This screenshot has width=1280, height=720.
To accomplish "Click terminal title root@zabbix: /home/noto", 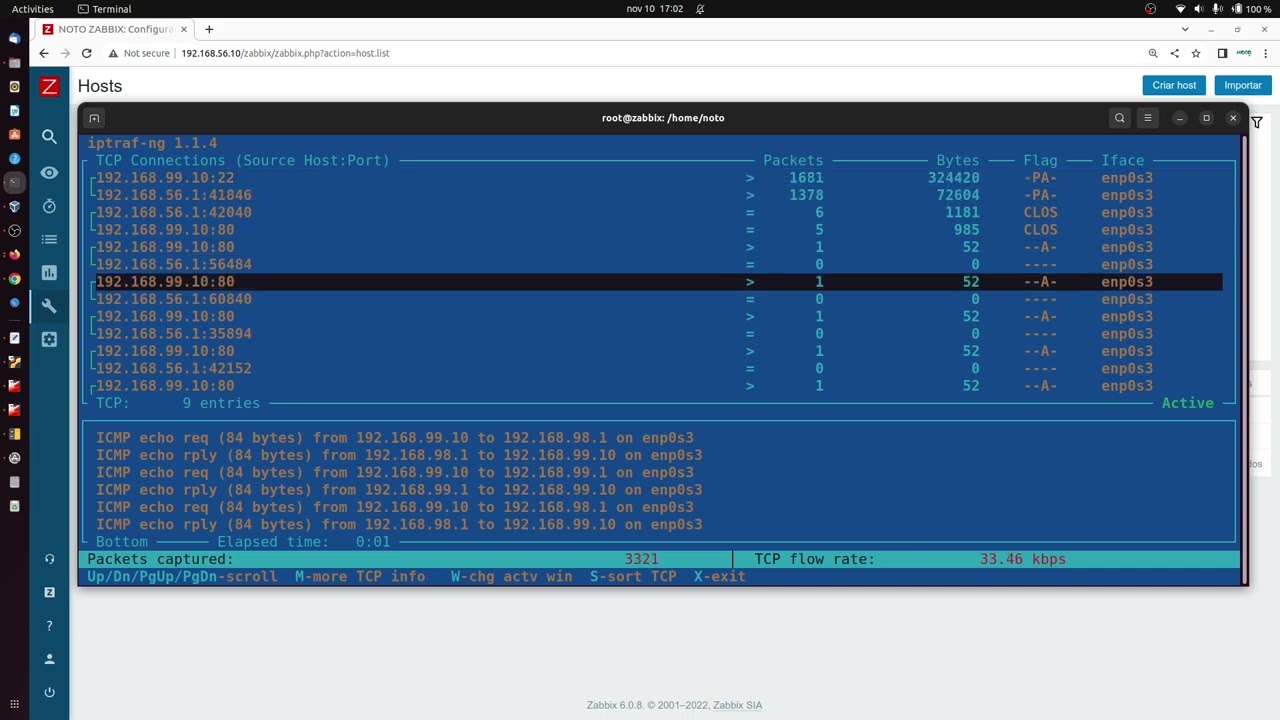I will tap(663, 118).
